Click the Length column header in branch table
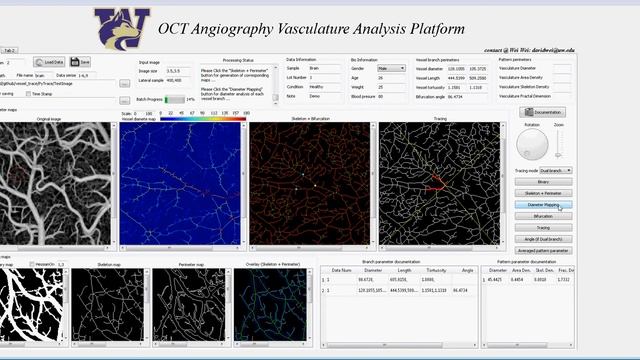This screenshot has width=640, height=360. coord(404,270)
